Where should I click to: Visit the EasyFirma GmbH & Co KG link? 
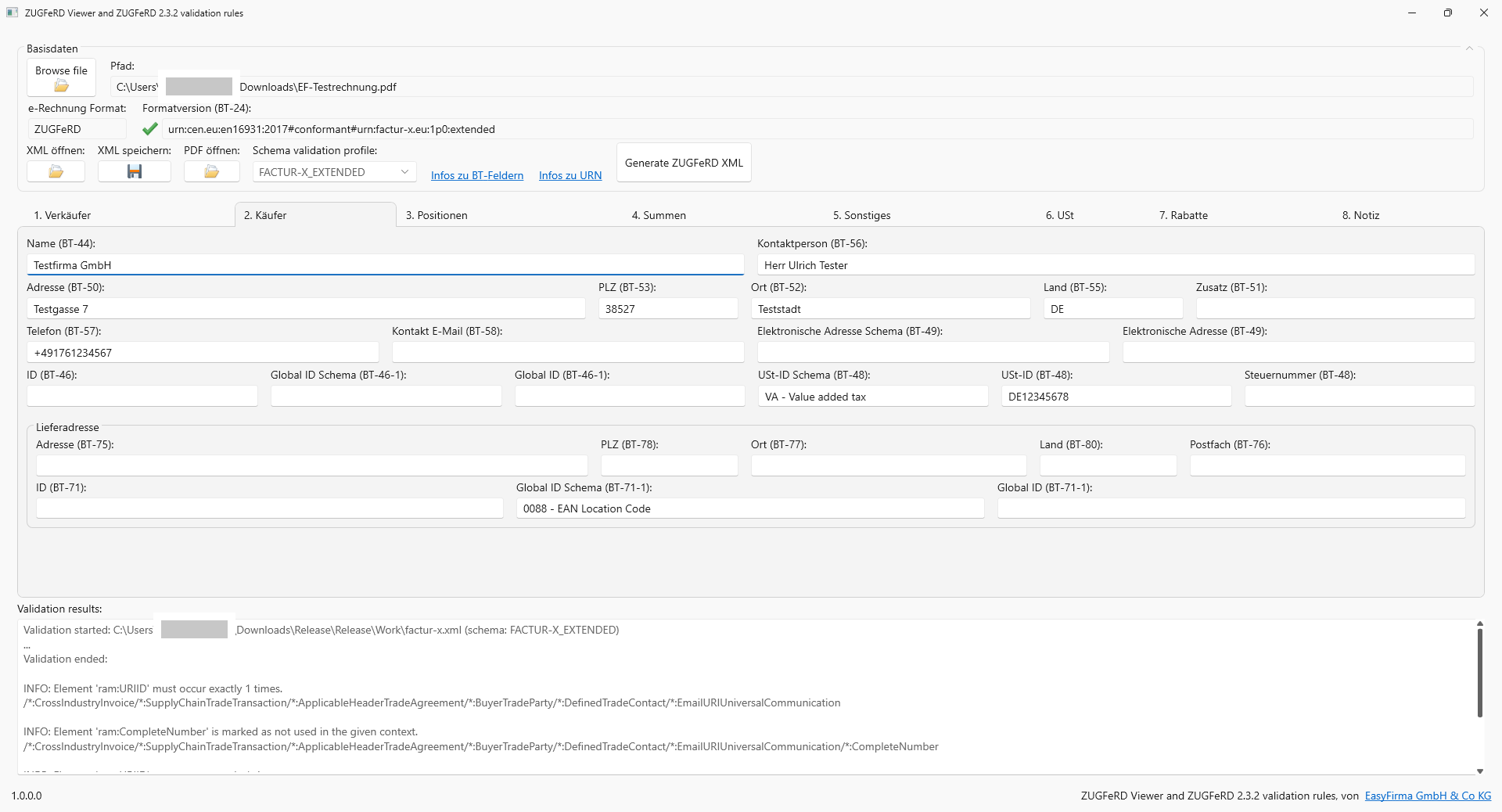coord(1428,796)
